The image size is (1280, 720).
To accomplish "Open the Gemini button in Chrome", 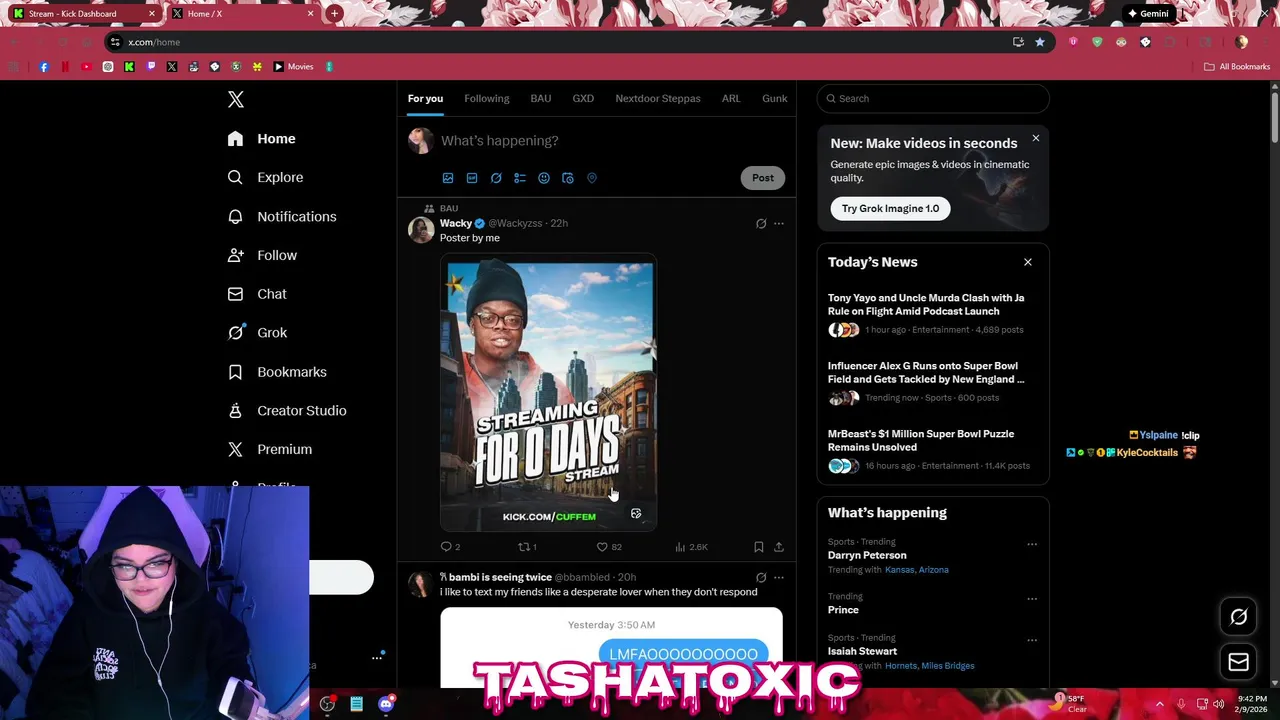I will pyautogui.click(x=1148, y=14).
